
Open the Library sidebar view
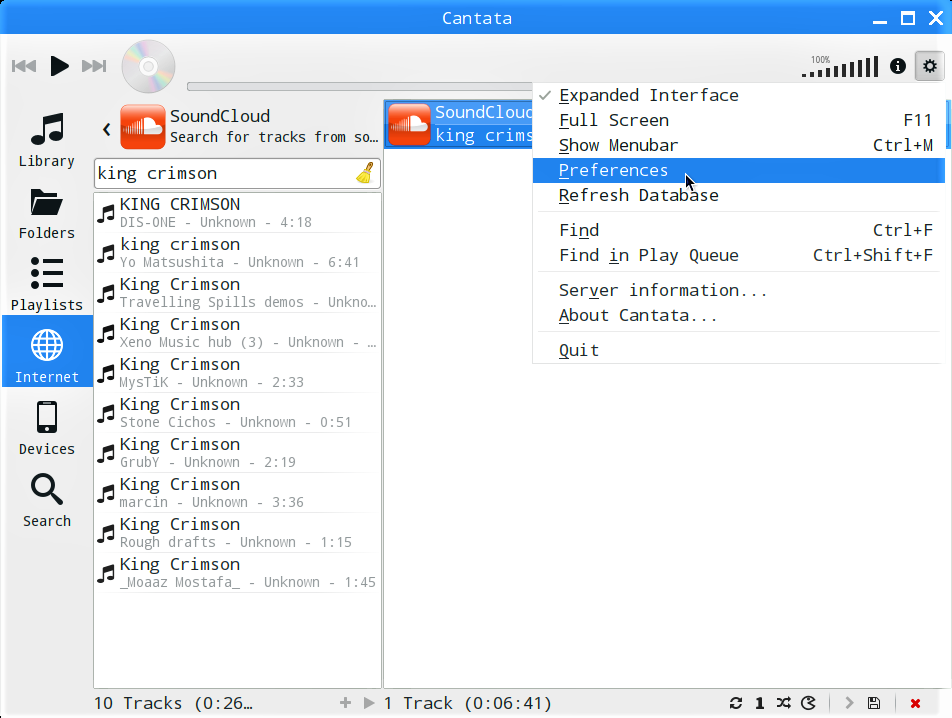pyautogui.click(x=47, y=140)
